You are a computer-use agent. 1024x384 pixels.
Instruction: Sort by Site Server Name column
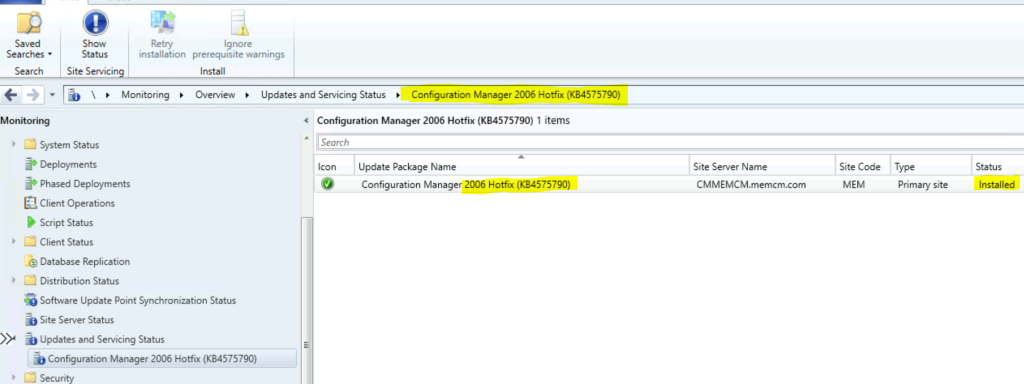[x=762, y=167]
